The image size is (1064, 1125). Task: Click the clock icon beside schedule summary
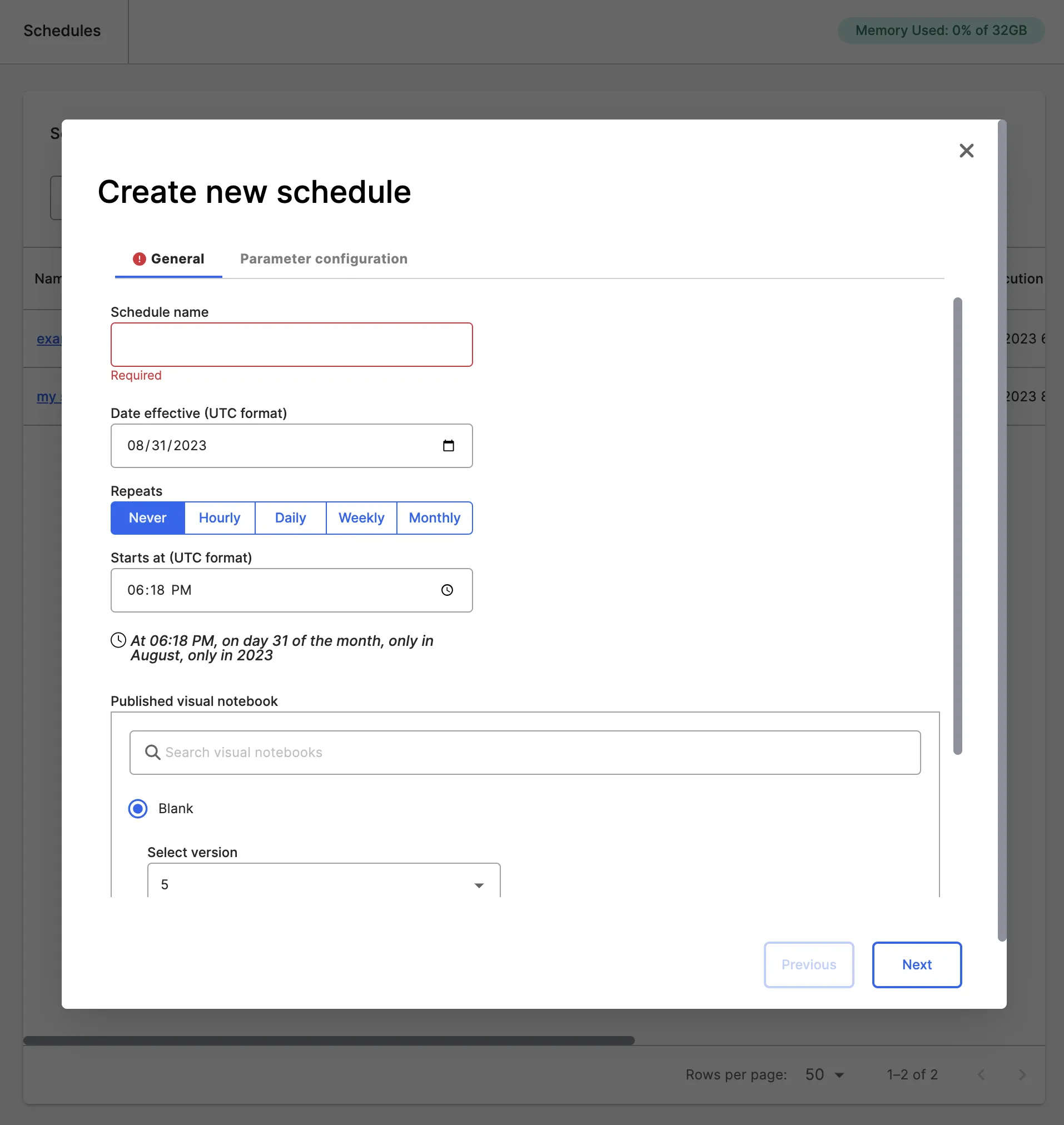pyautogui.click(x=118, y=641)
